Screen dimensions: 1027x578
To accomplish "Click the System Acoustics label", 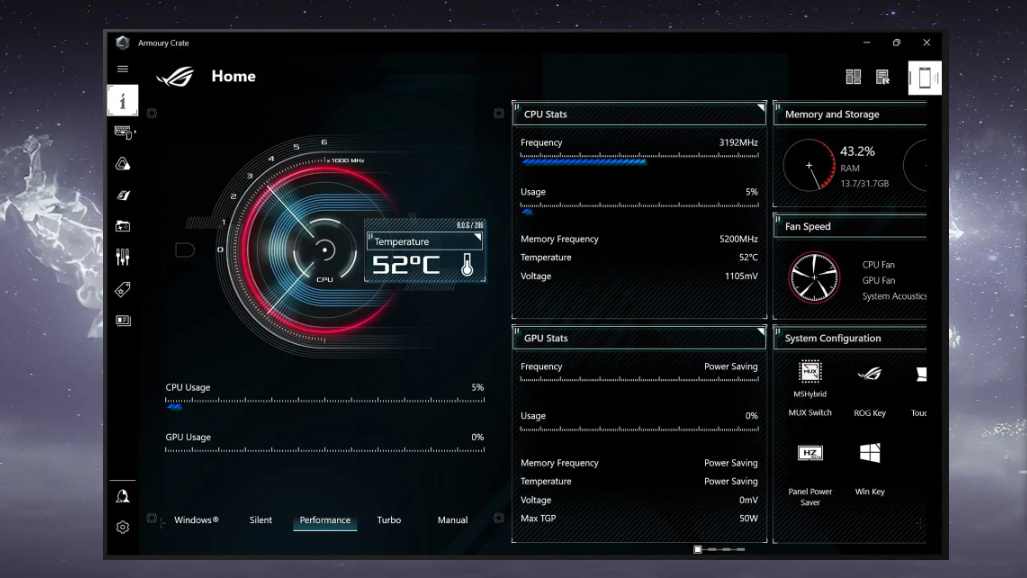I will pyautogui.click(x=894, y=296).
